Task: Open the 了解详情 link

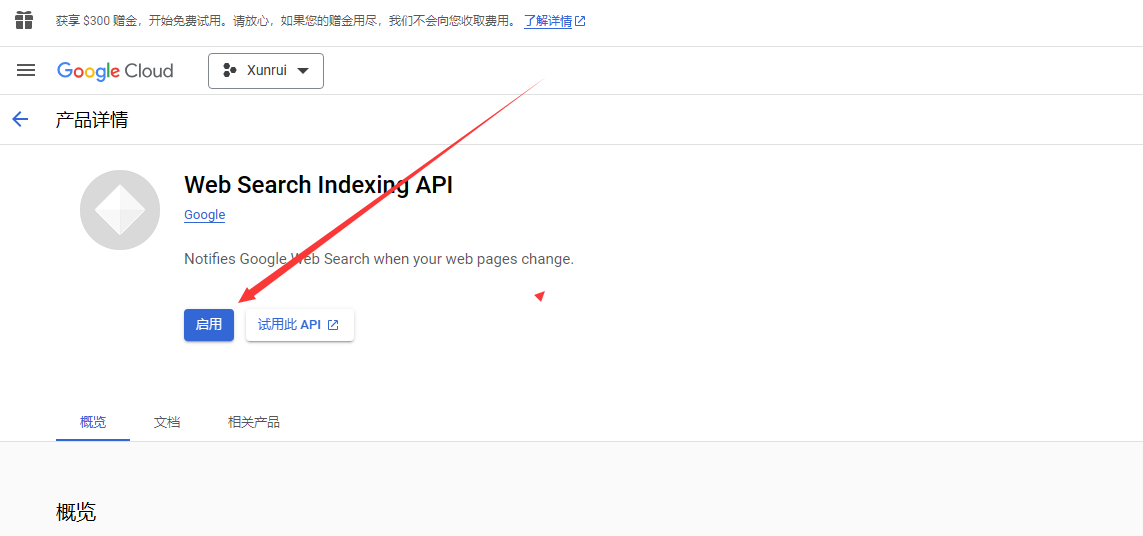Action: [555, 21]
